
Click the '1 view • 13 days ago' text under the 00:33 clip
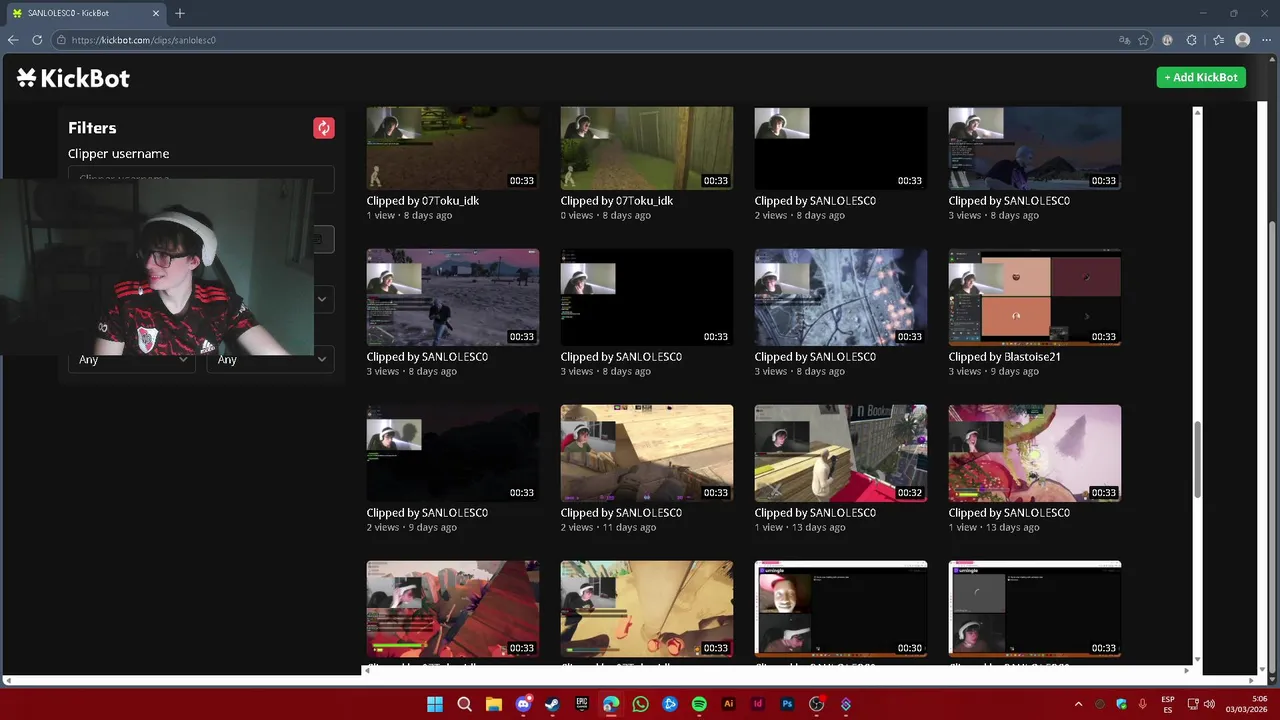pos(994,528)
